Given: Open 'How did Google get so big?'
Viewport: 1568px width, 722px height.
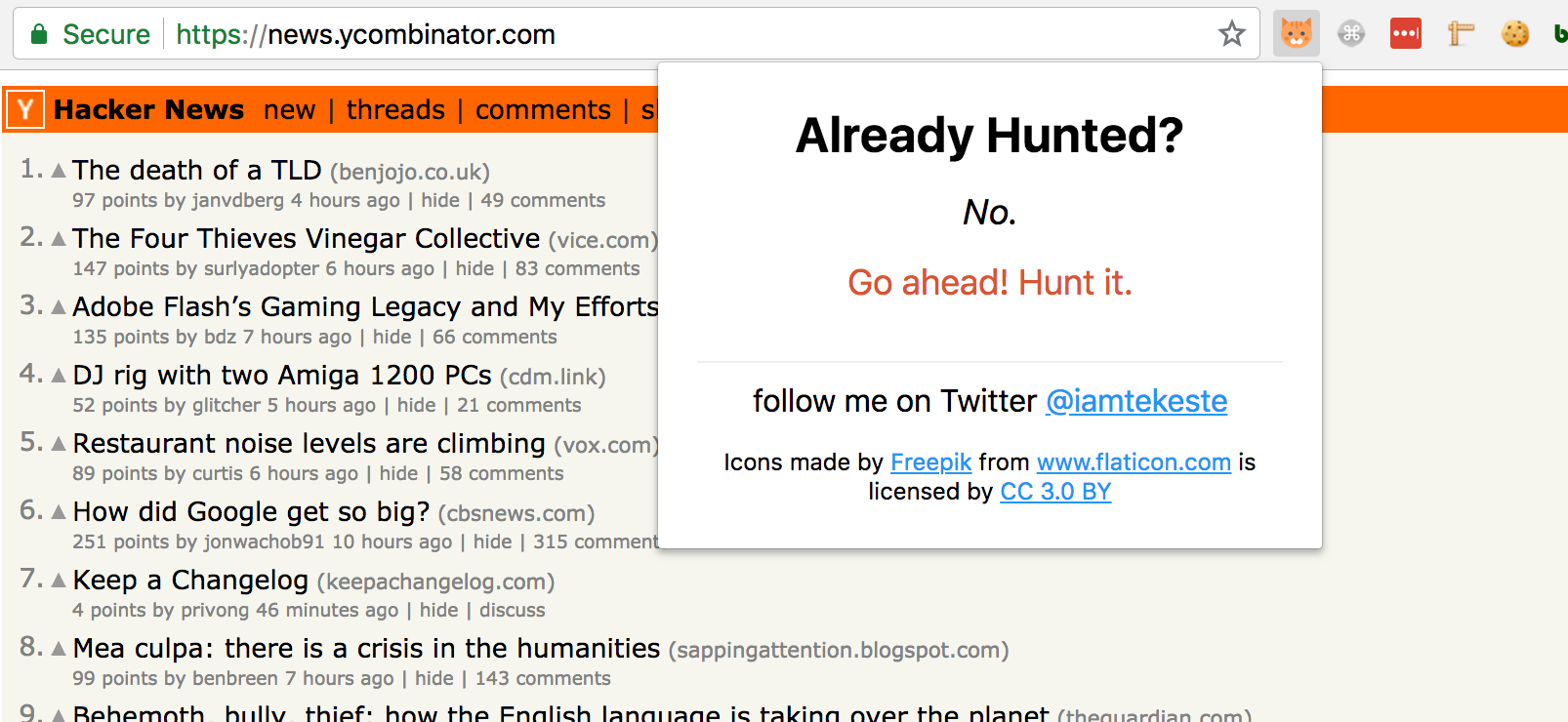Looking at the screenshot, I should click(251, 511).
